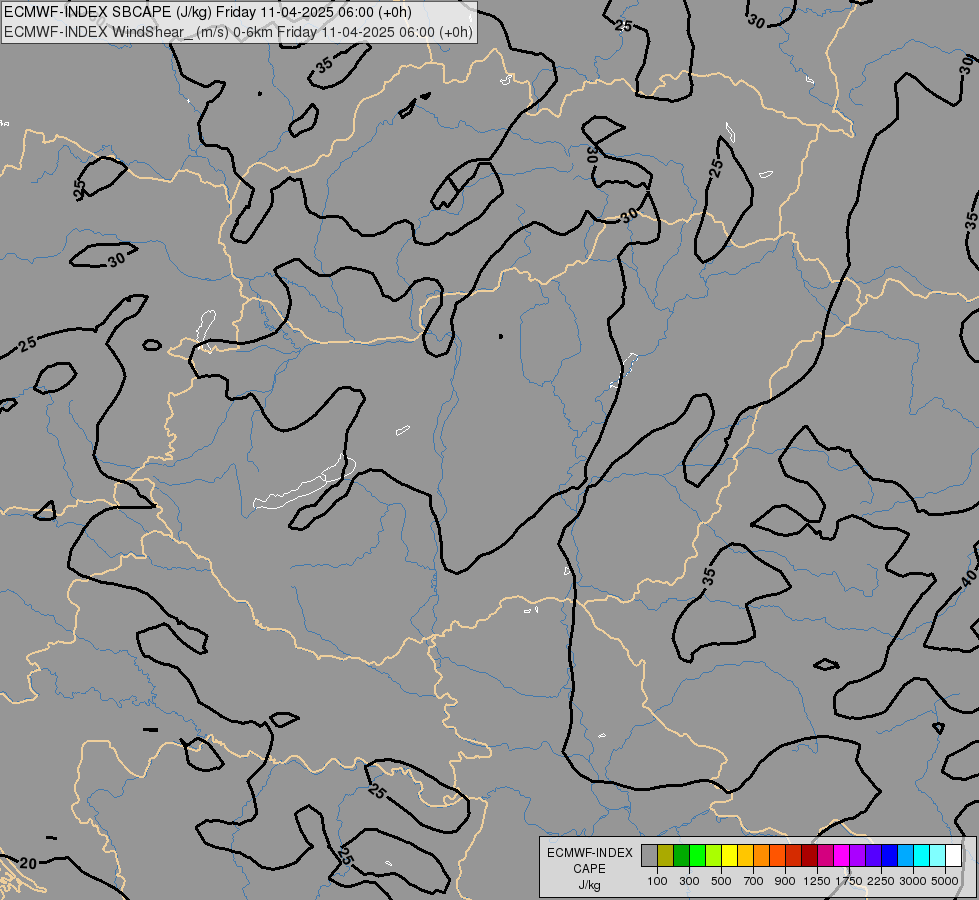This screenshot has height=900, width=979.
Task: Click the dark red maroon legend swatch
Action: (809, 855)
